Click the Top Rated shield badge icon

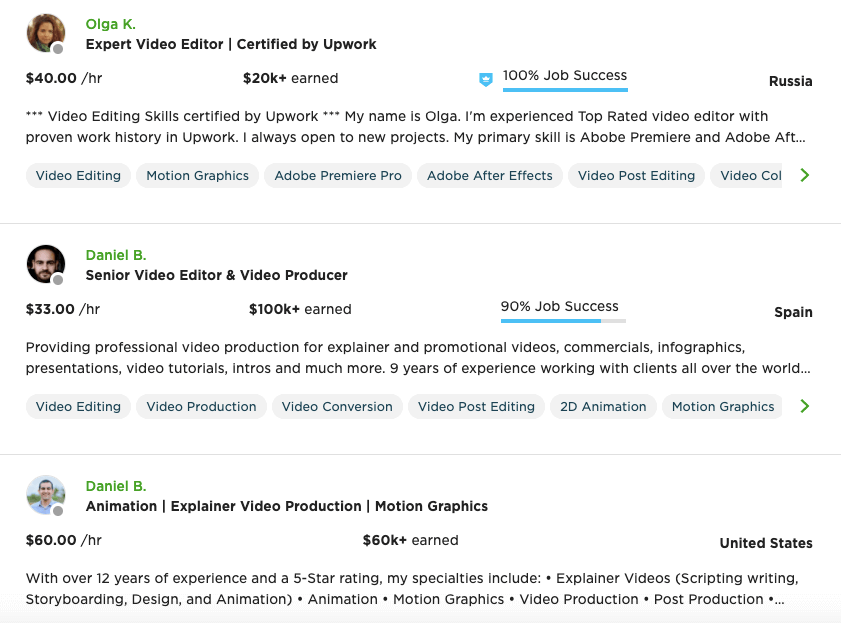pos(485,80)
